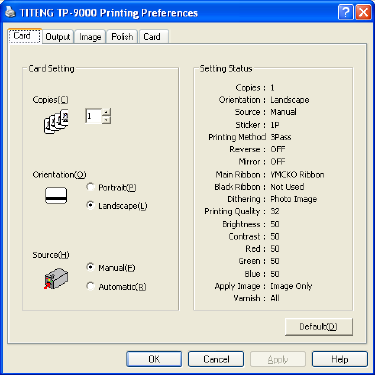Click the Default(D) button
The height and width of the screenshot is (375, 375).
pos(318,327)
